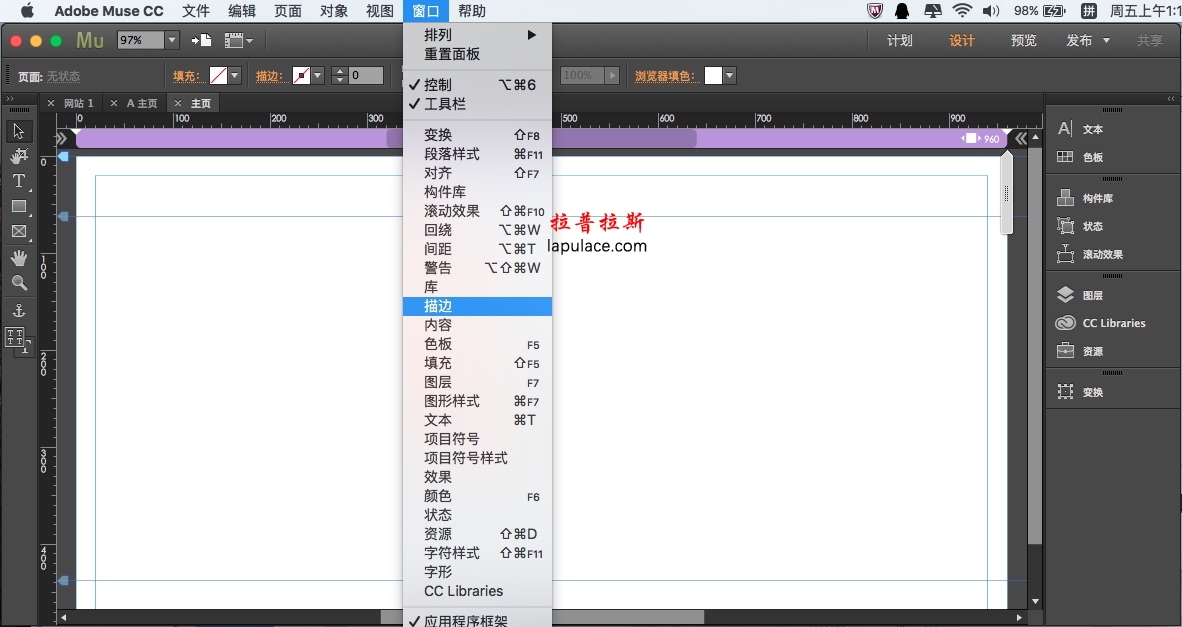1182x627 pixels.
Task: Switch to 计划 view
Action: coord(899,41)
